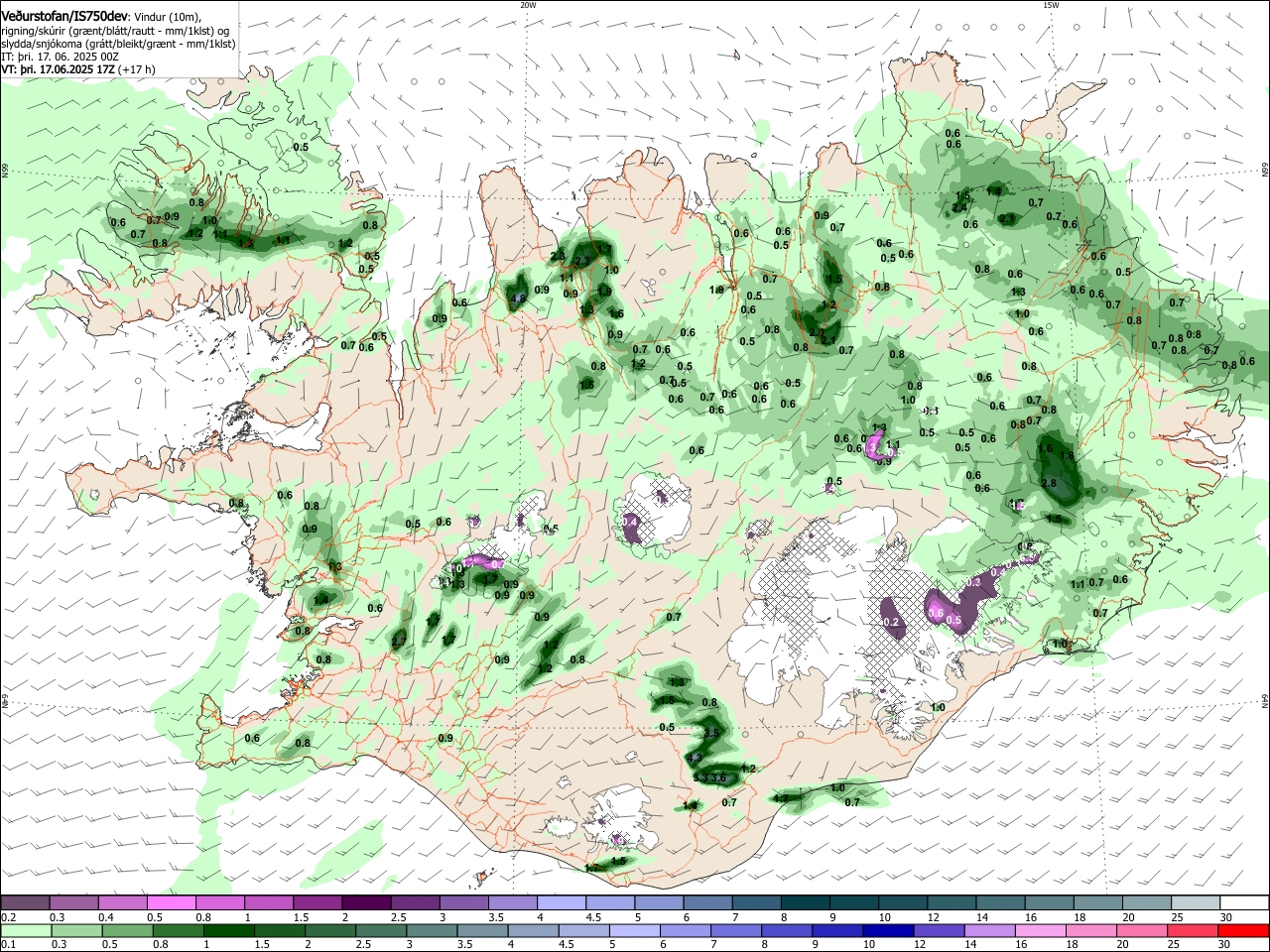Pick the snow legend swatch between 0.4 and 0.5

coord(123,902)
